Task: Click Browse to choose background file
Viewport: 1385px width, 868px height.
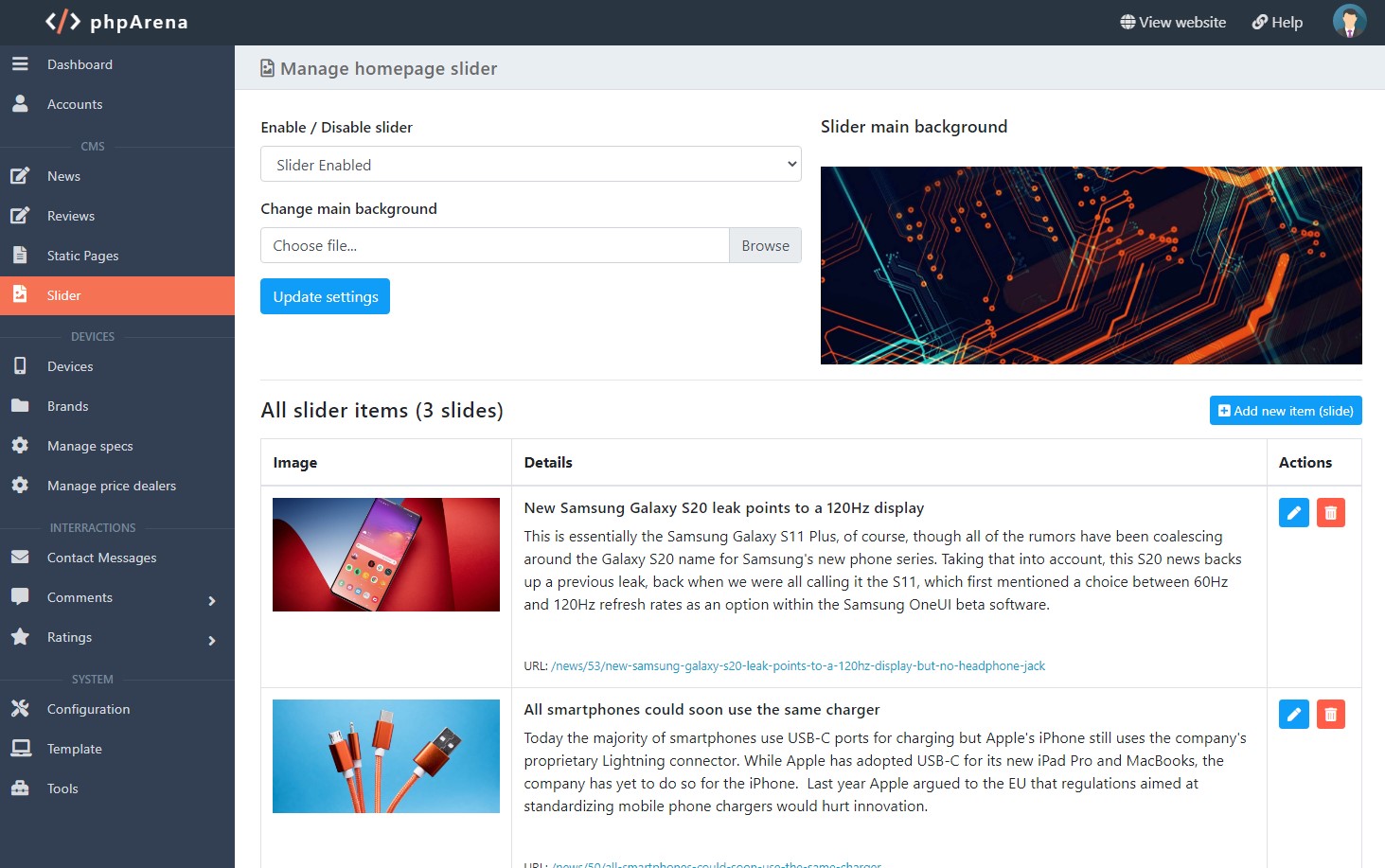Action: click(765, 245)
